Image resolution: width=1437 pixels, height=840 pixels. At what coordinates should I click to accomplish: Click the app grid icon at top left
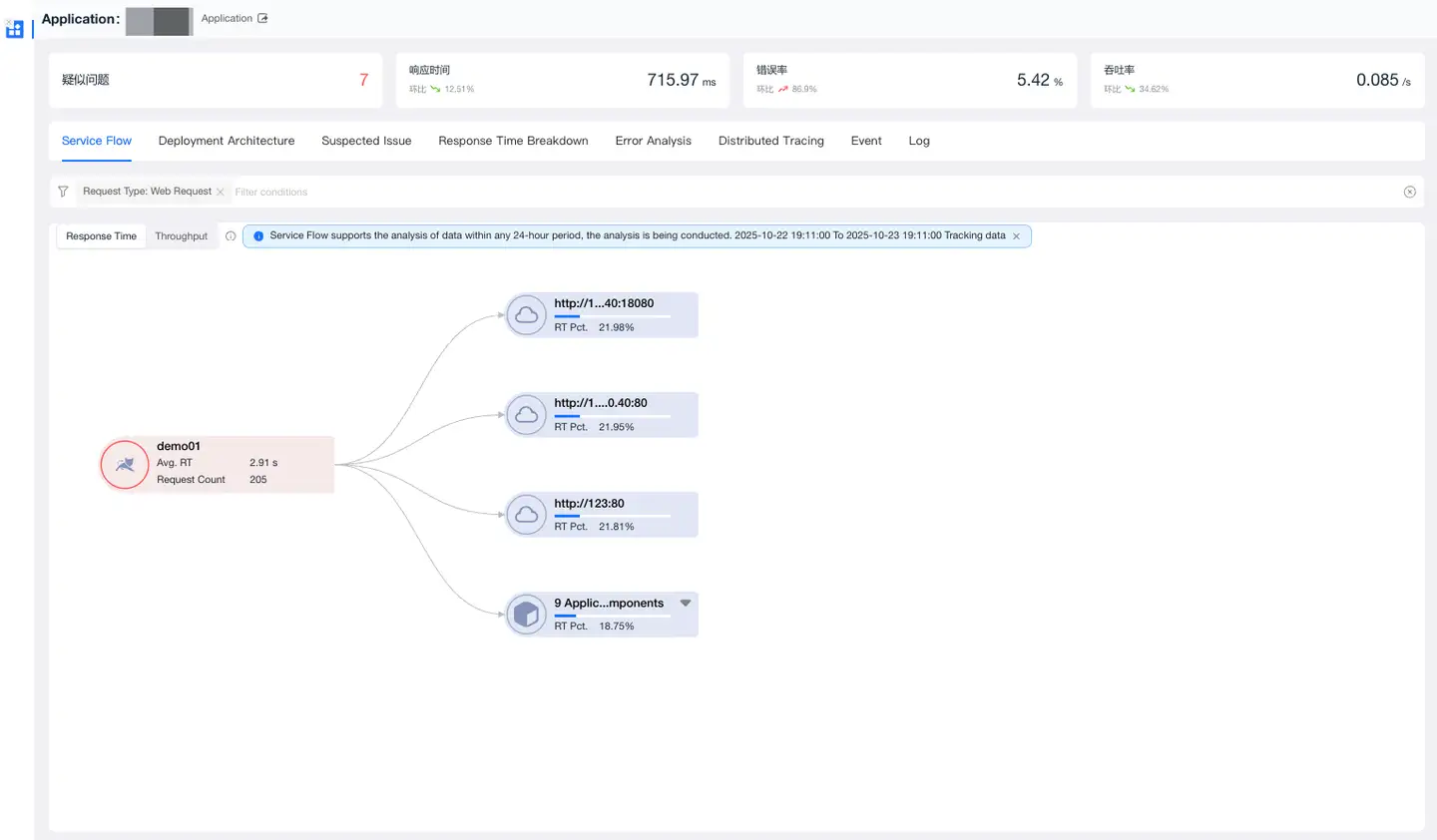(14, 30)
